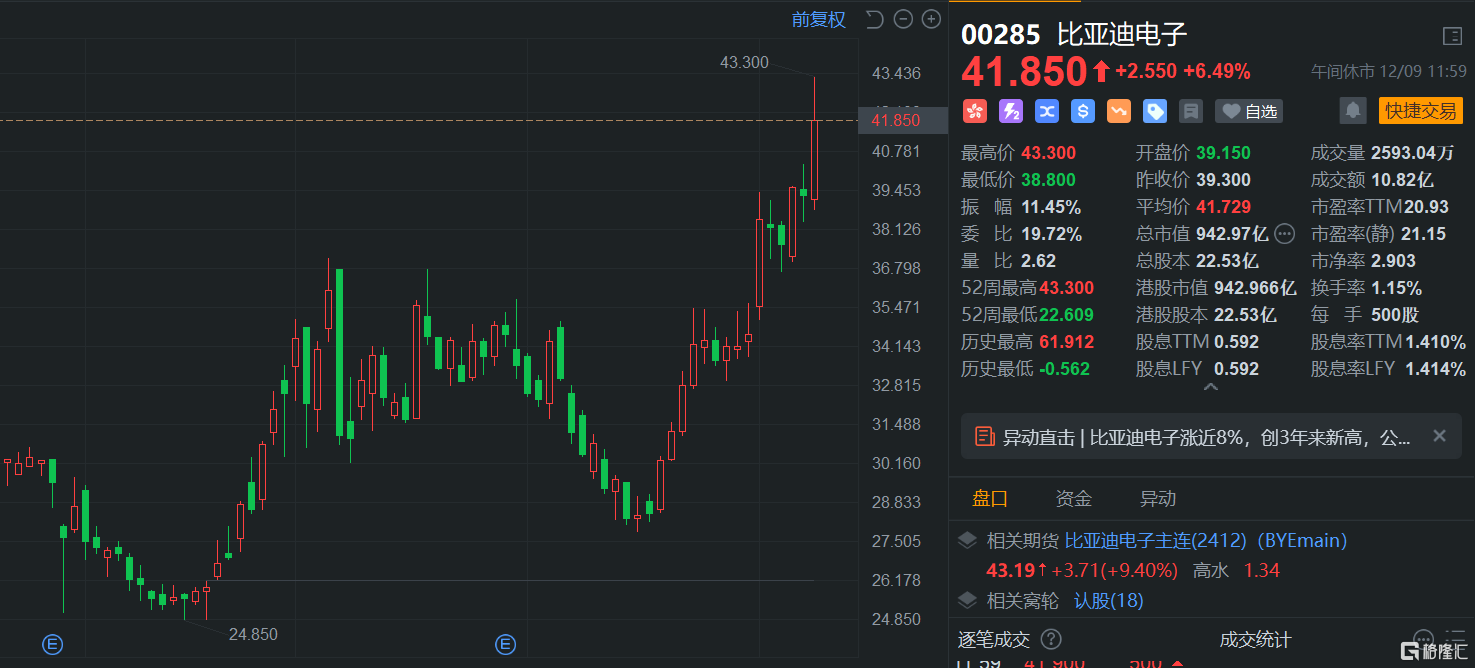Open the 前复权 adjustment dropdown
1475x668 pixels.
(x=819, y=19)
